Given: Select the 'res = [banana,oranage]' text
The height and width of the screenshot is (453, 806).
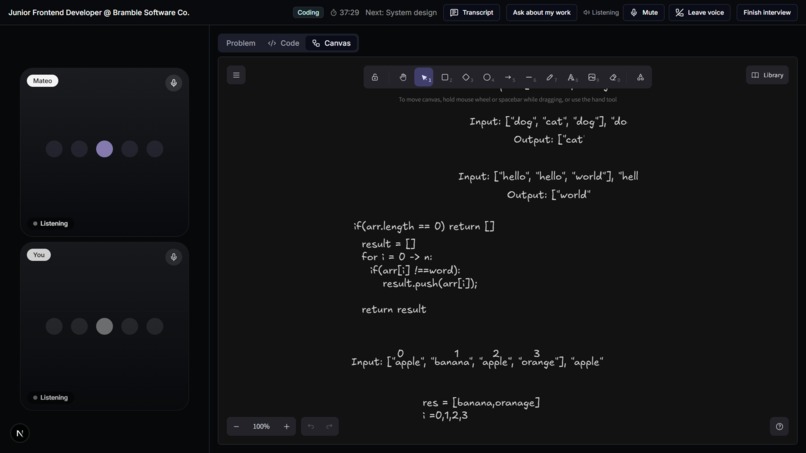Looking at the screenshot, I should (481, 402).
